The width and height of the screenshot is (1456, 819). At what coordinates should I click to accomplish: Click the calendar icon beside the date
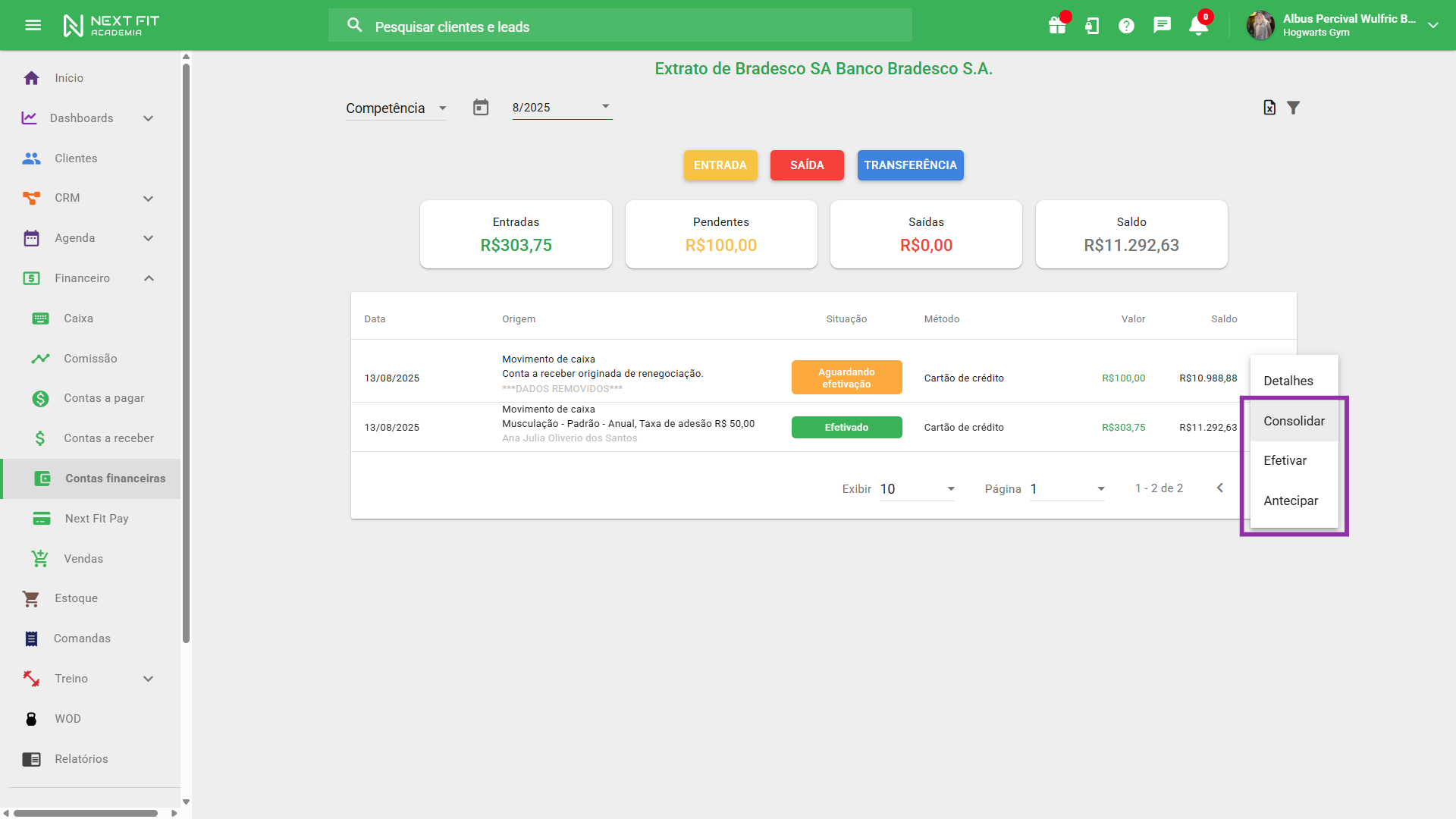[481, 108]
